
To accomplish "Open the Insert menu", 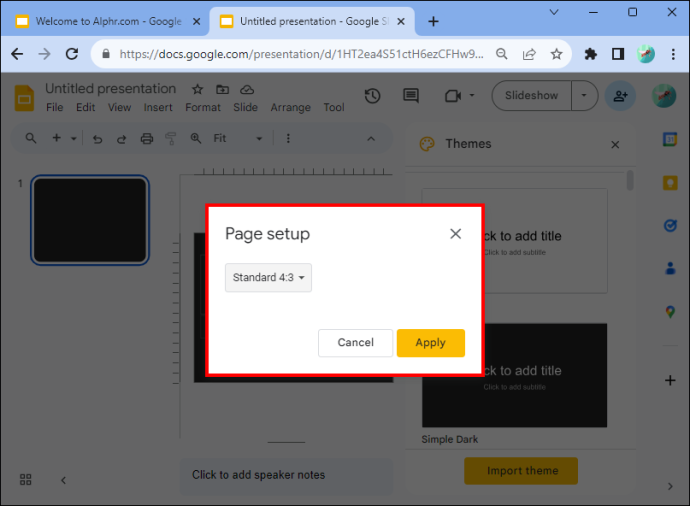I will tap(158, 107).
